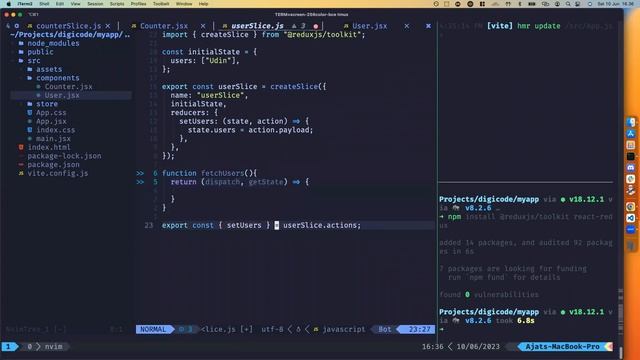Viewport: 640px width, 360px height.
Task: Click the index.css file icon
Action: pos(30,130)
